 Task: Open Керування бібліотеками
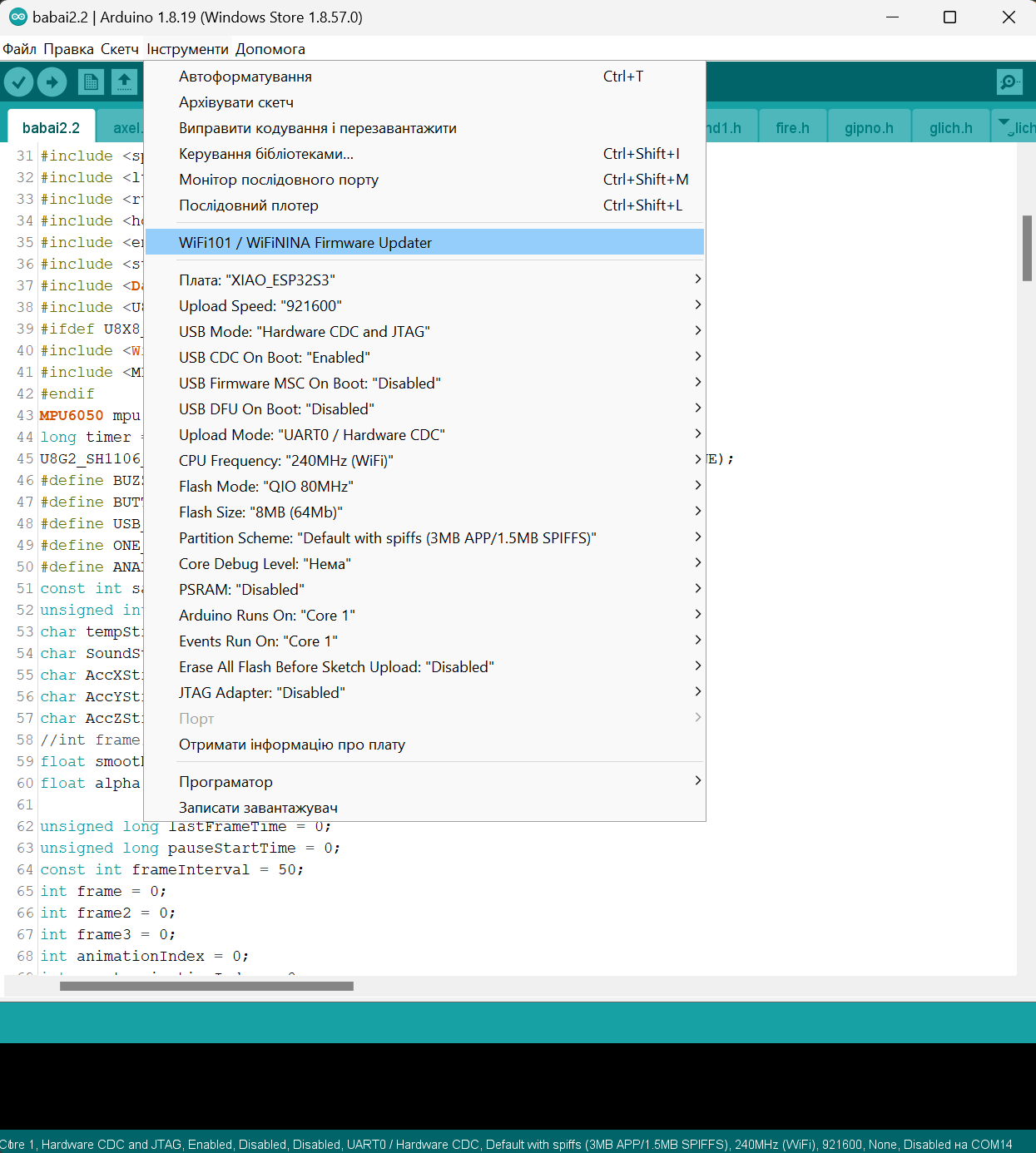(424, 154)
